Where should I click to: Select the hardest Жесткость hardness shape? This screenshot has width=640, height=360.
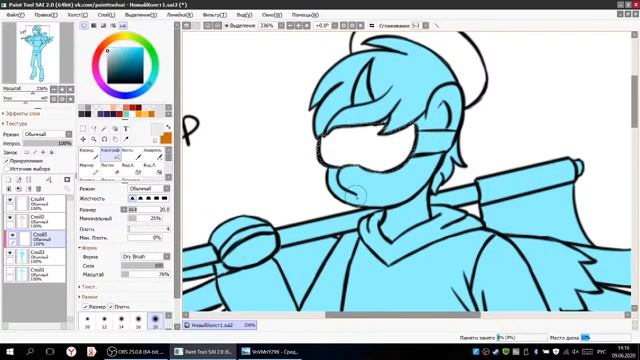[164, 198]
